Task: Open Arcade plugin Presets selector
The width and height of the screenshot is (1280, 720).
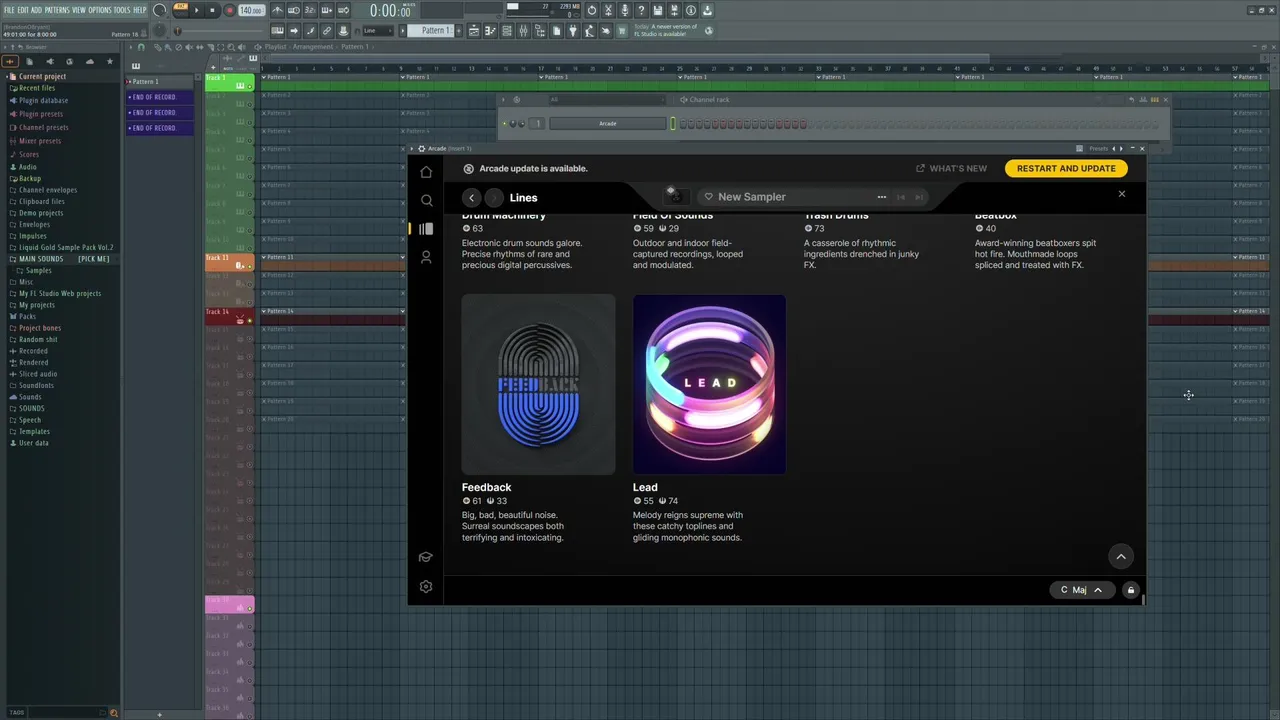Action: (x=1099, y=148)
